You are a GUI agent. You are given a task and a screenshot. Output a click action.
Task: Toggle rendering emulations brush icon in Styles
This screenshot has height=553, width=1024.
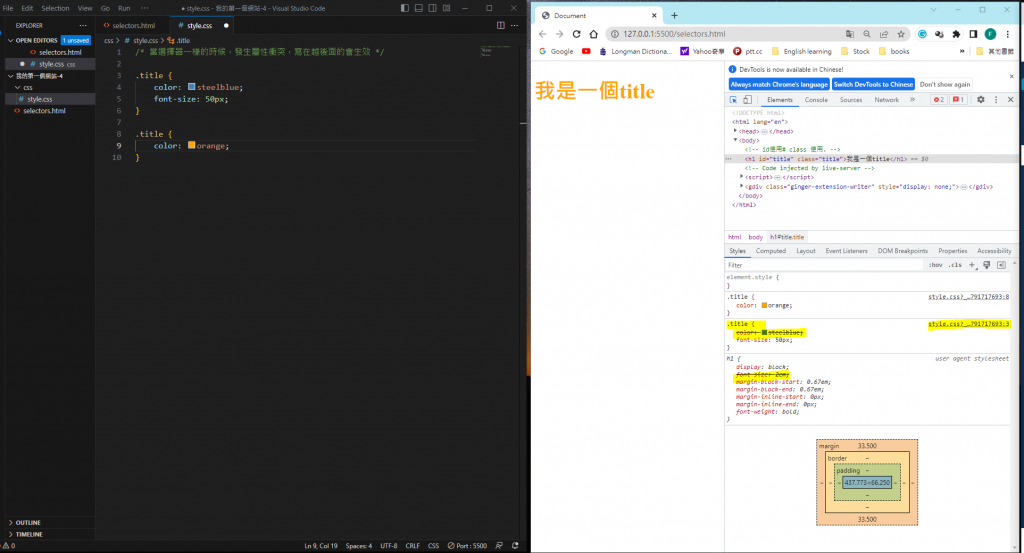[987, 265]
